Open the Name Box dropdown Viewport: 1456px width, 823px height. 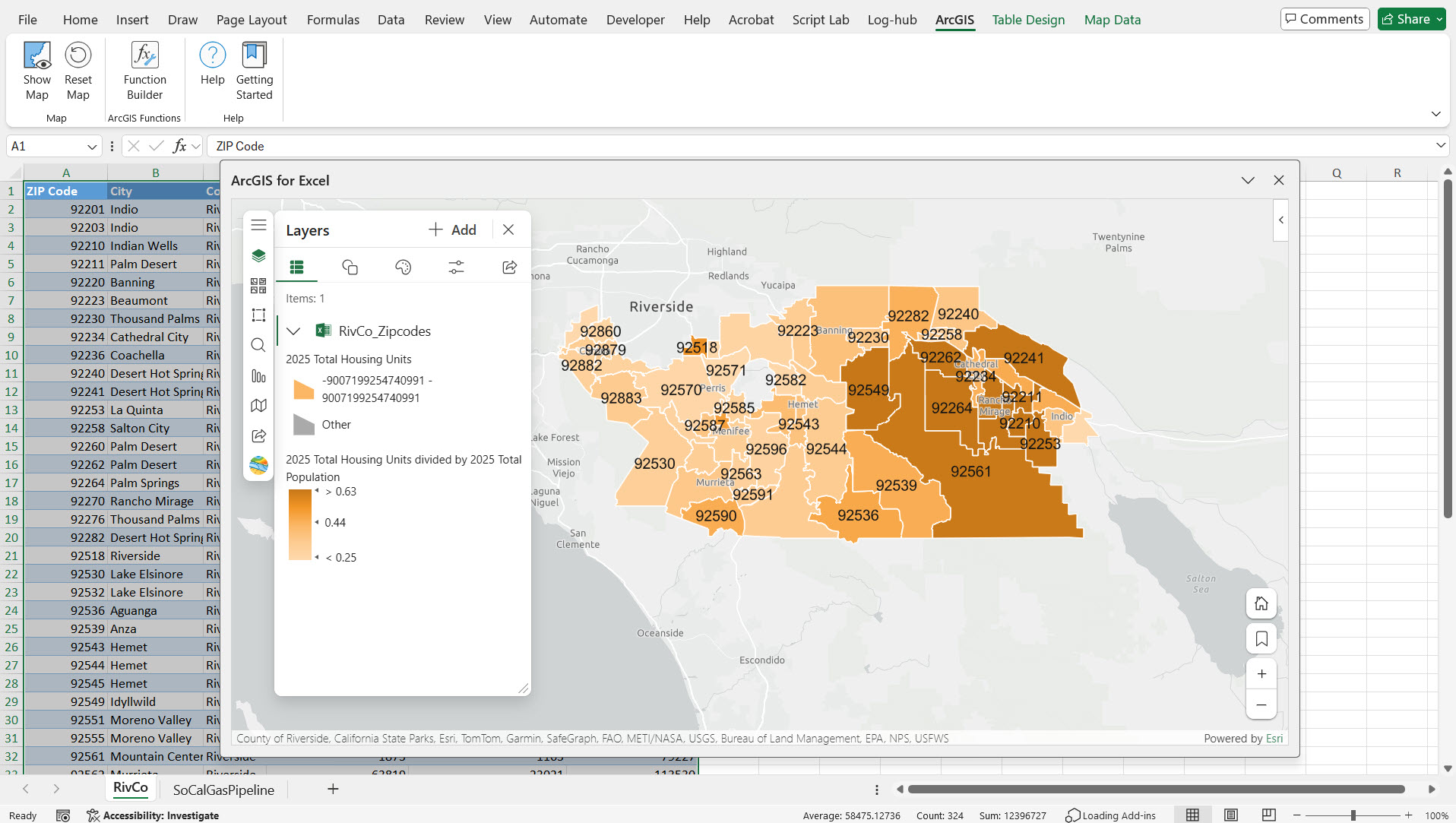(91, 146)
